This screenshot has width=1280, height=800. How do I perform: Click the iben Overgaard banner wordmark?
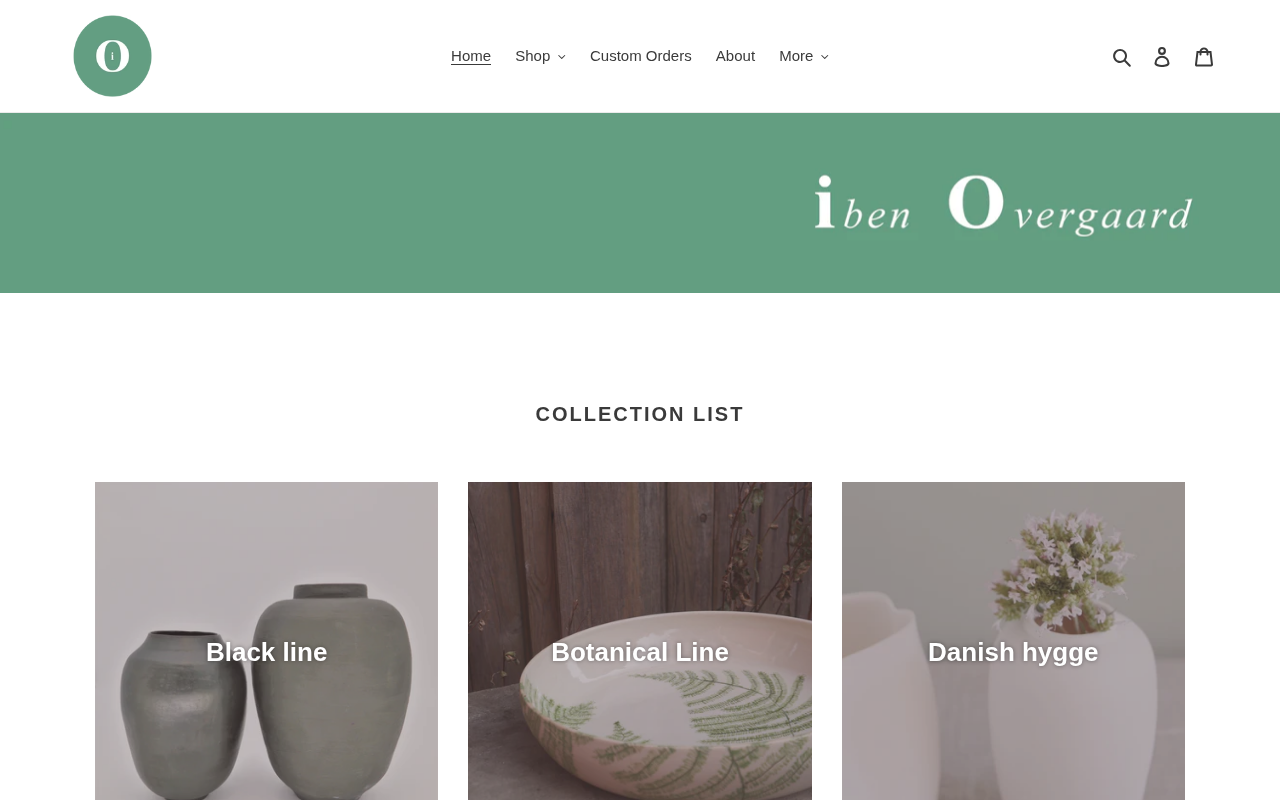[1004, 205]
